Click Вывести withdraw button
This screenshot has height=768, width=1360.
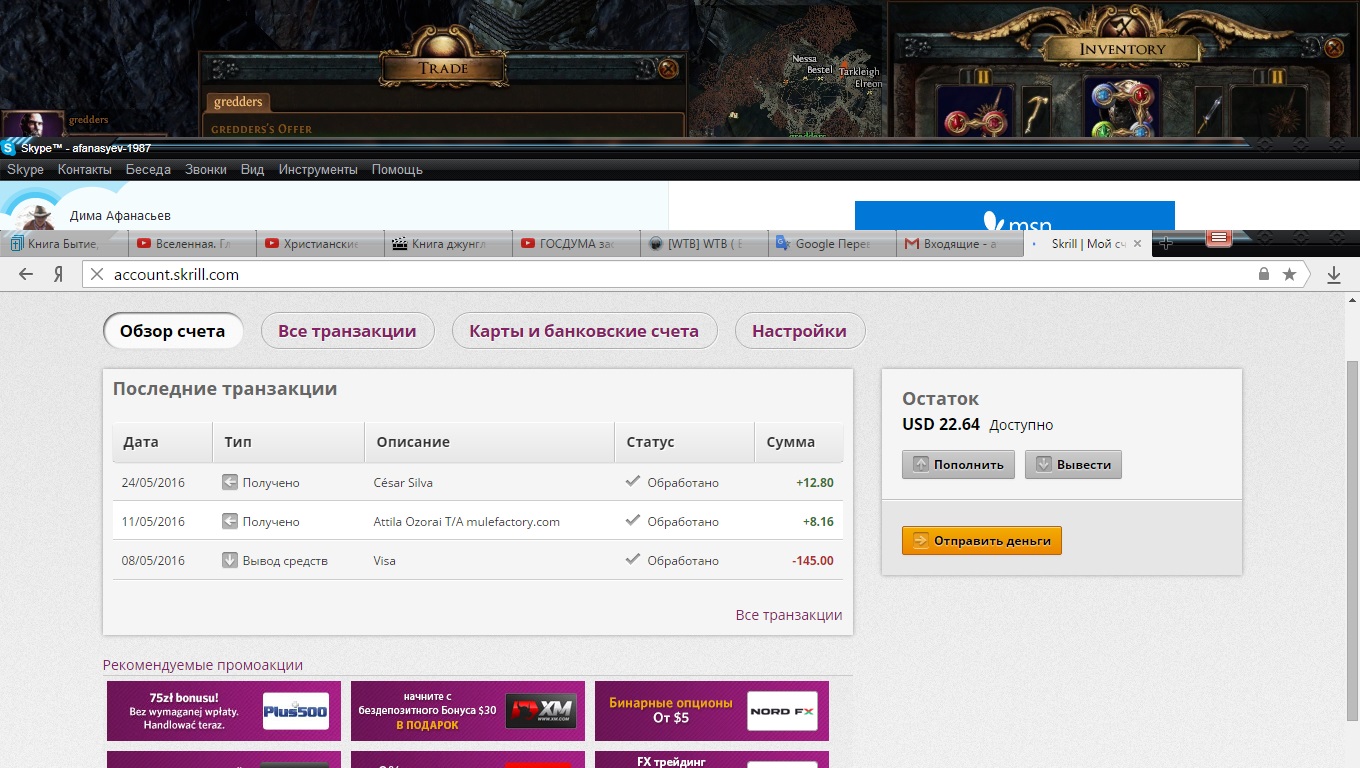1073,464
